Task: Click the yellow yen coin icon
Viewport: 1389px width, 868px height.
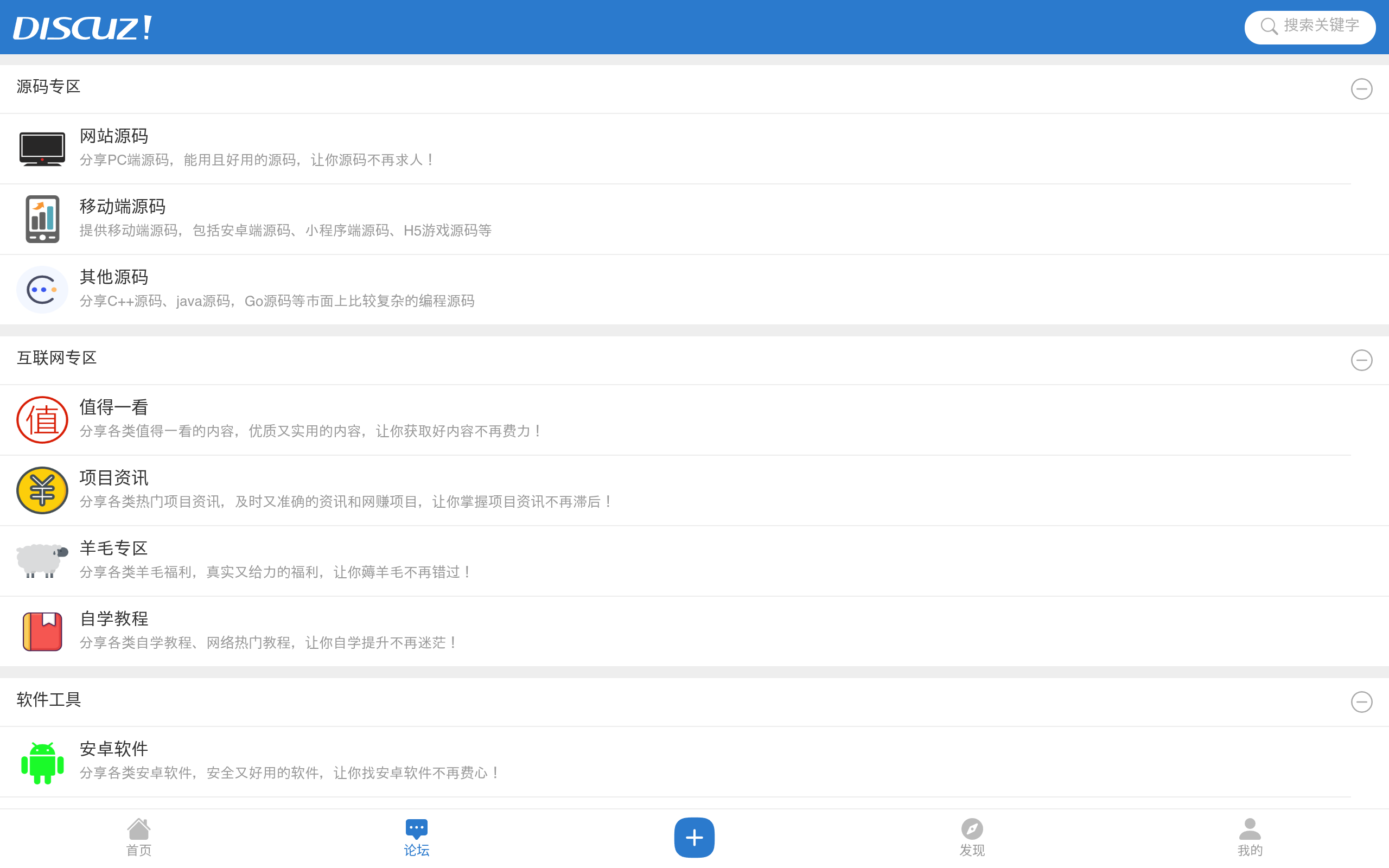Action: point(42,490)
